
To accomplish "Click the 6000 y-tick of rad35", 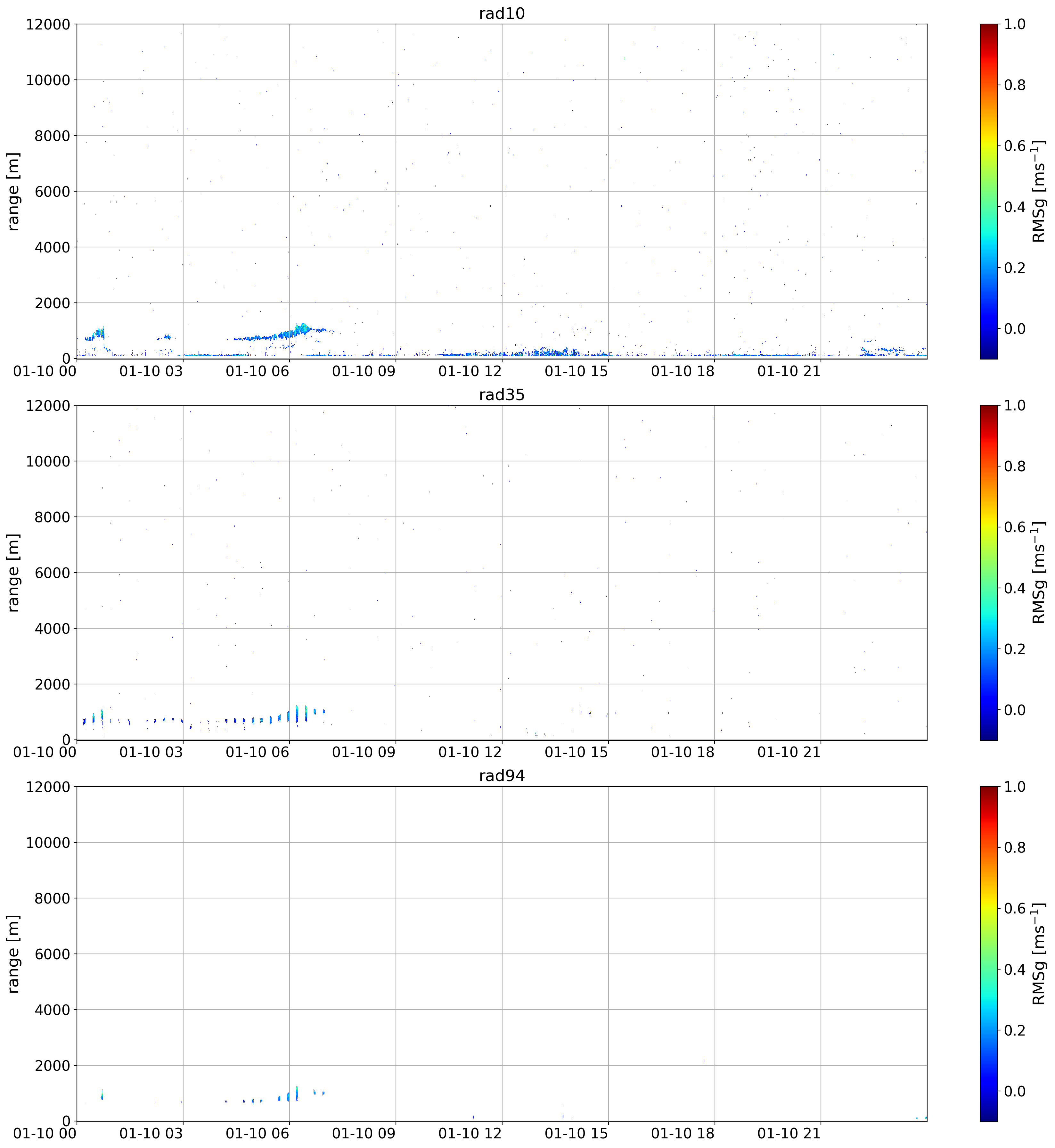I will (x=52, y=573).
